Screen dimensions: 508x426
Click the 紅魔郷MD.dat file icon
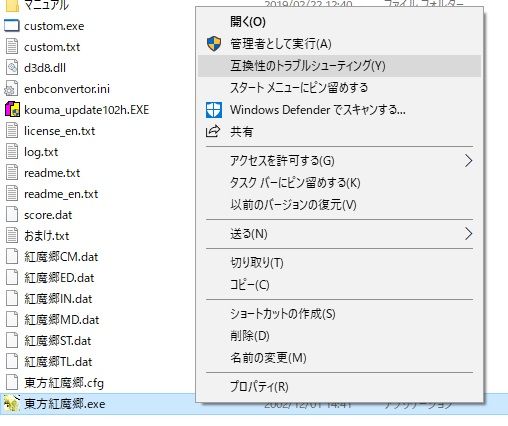pos(12,320)
